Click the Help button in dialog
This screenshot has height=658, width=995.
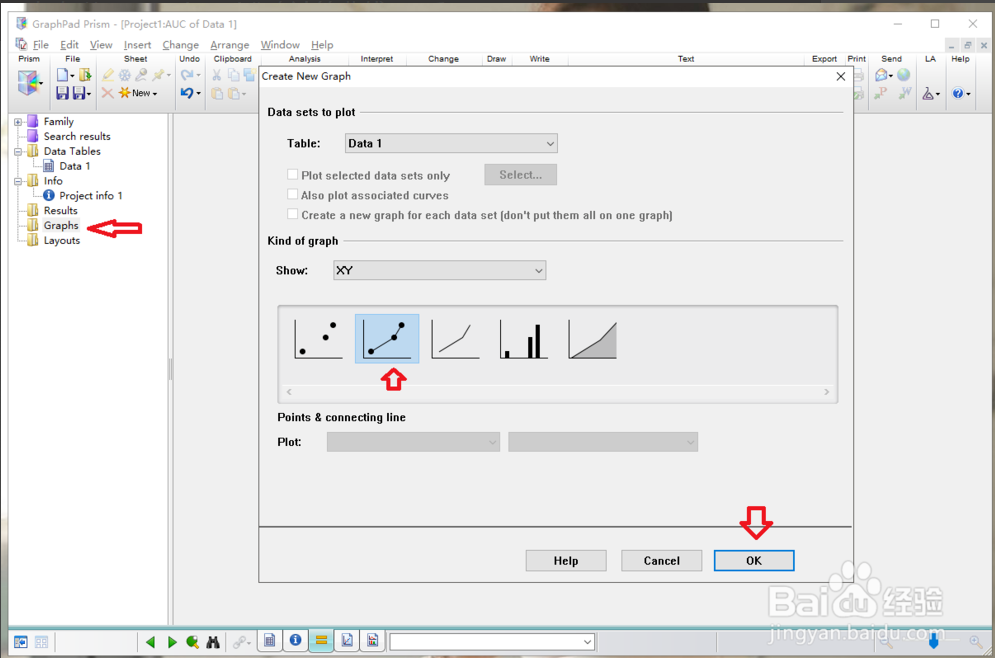[x=566, y=561]
